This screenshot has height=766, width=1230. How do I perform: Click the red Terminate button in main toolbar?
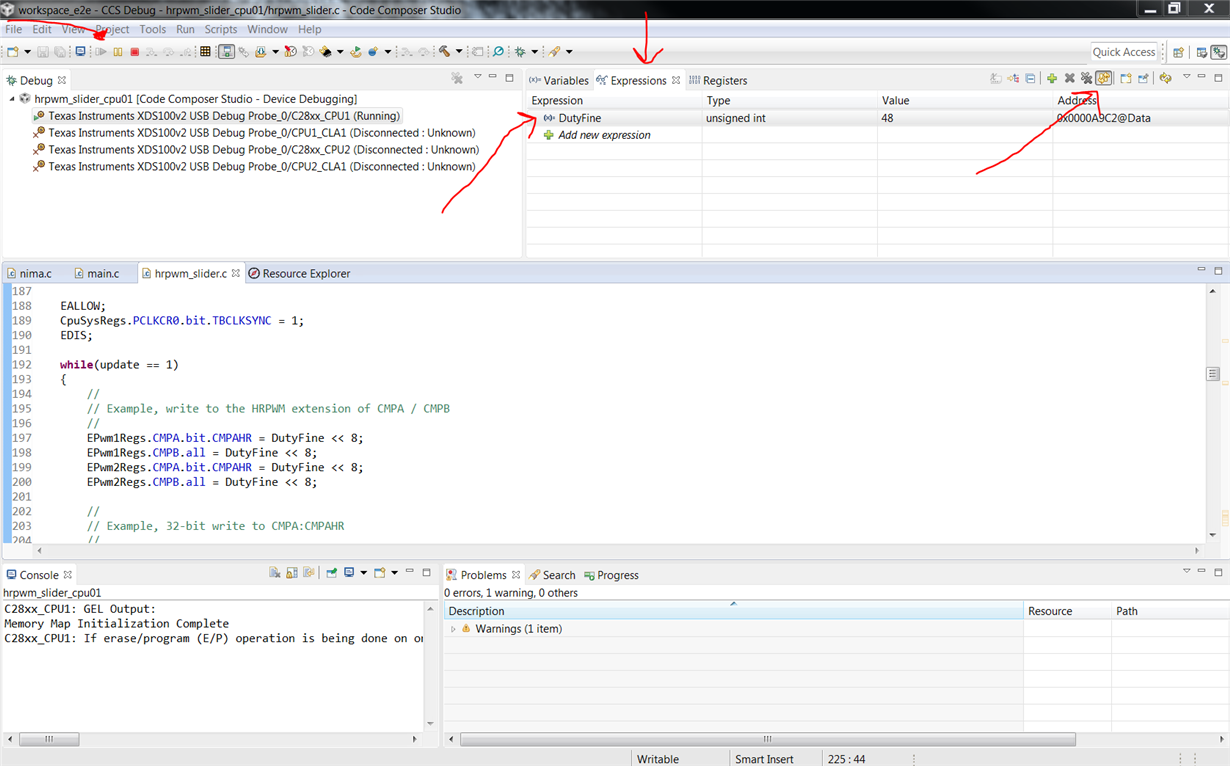pyautogui.click(x=134, y=51)
